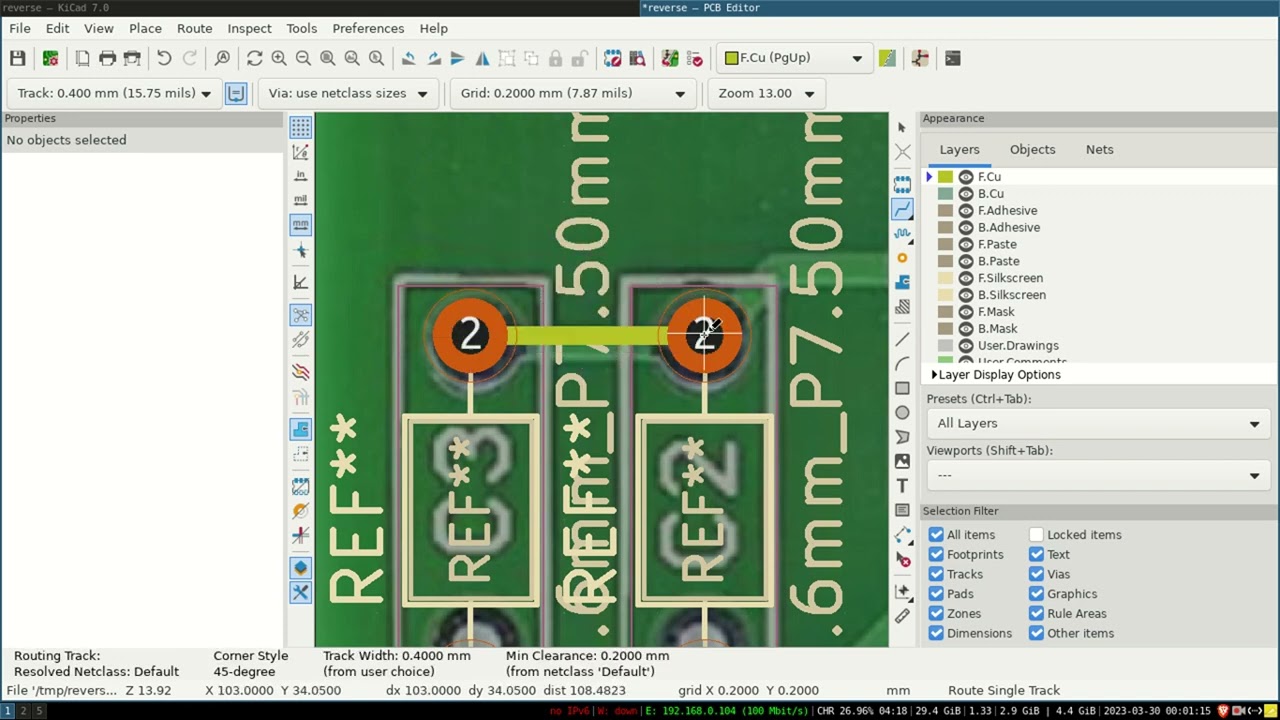The width and height of the screenshot is (1280, 720).
Task: Hide the B.Cu layer
Action: 966,194
